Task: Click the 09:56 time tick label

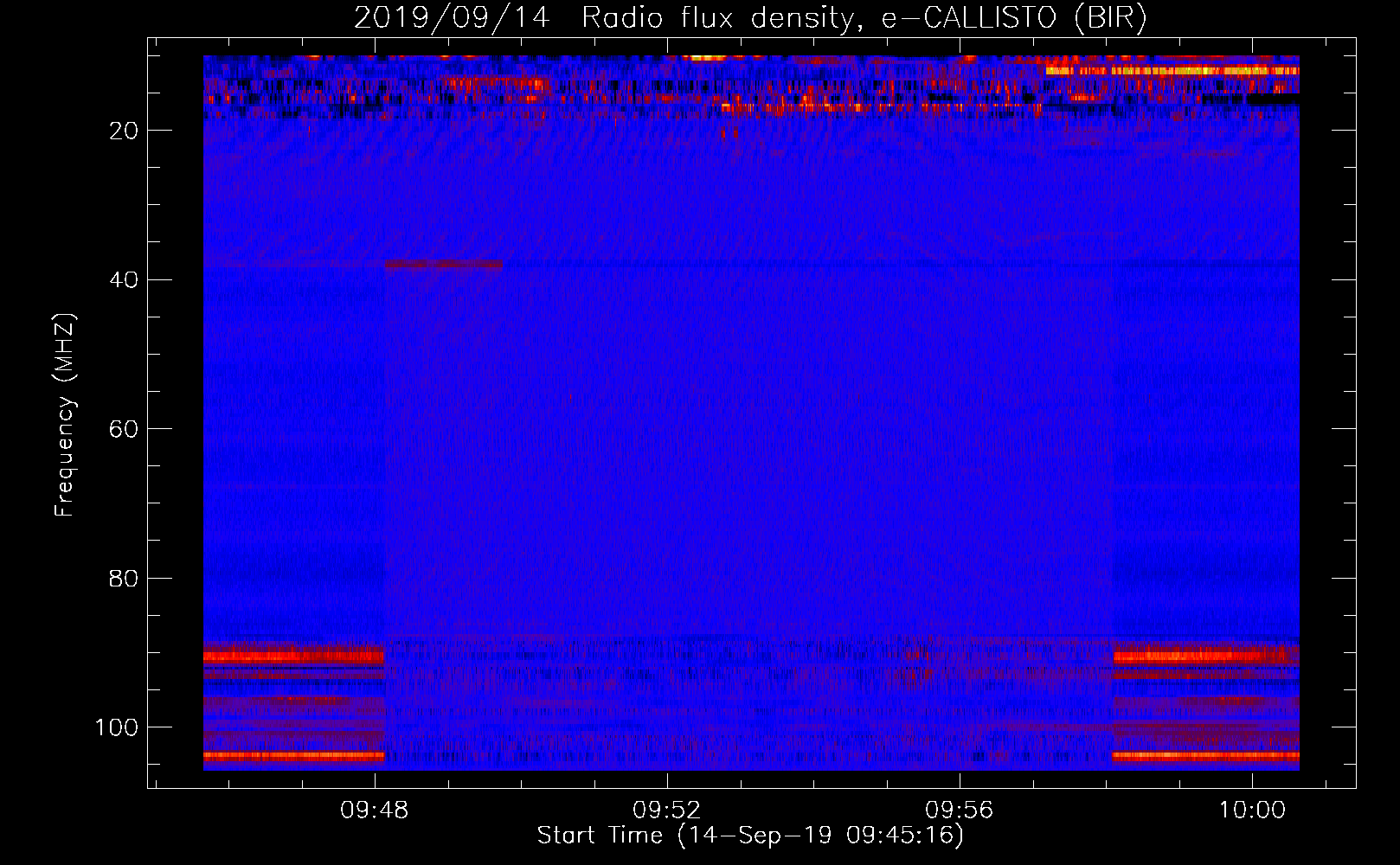Action: pos(959,811)
